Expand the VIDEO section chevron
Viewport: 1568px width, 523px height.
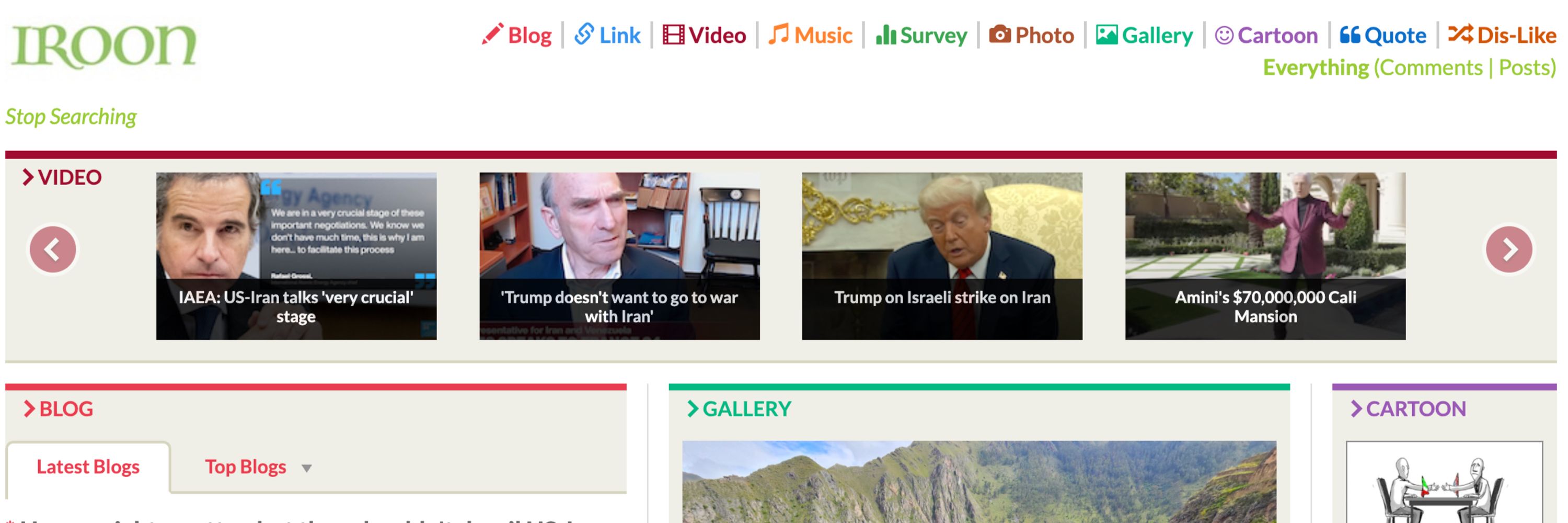(x=28, y=177)
